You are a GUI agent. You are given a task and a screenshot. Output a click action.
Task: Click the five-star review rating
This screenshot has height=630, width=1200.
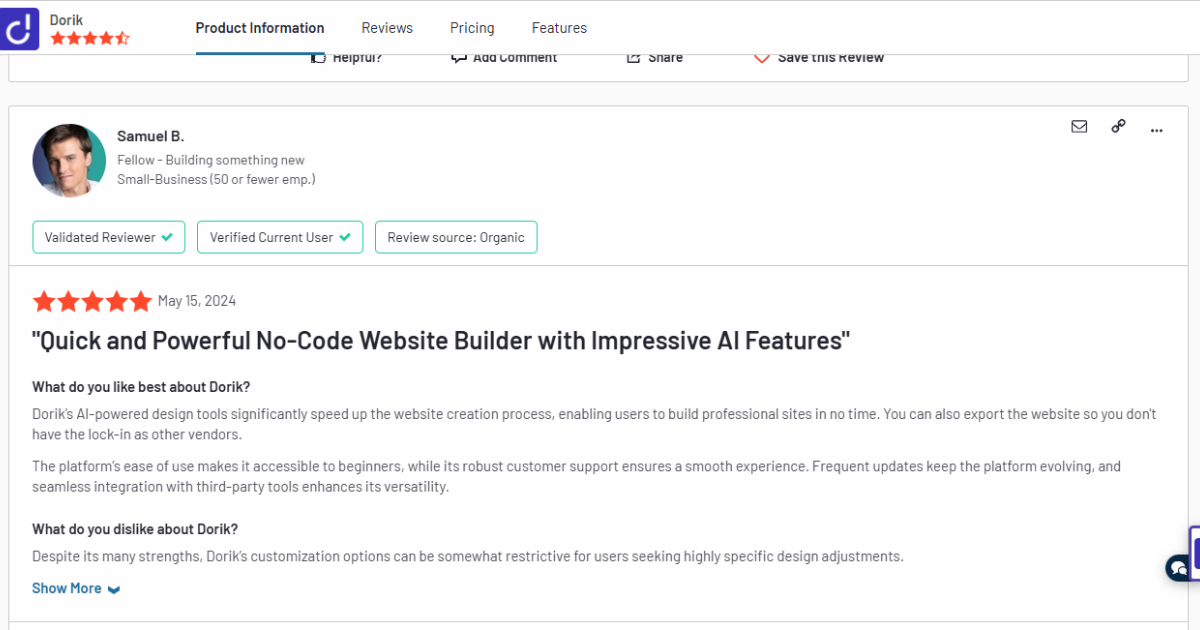[92, 301]
